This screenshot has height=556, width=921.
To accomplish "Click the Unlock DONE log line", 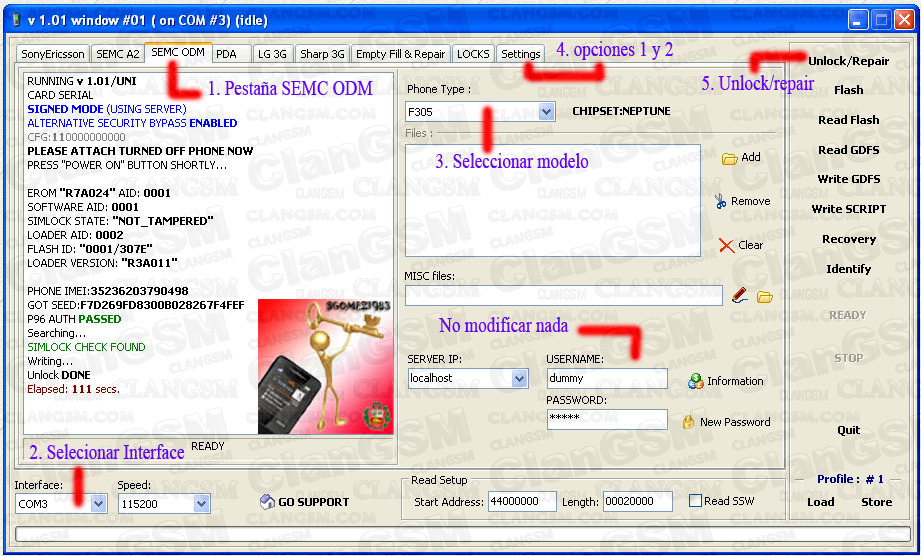I will tap(59, 375).
